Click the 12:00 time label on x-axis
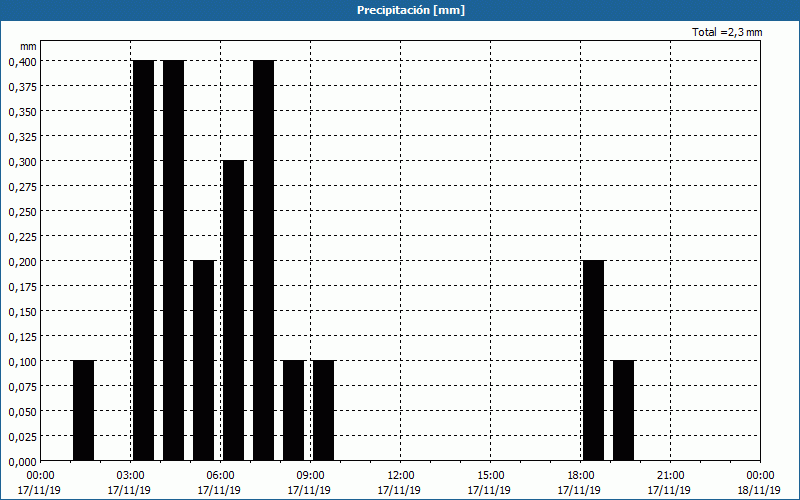This screenshot has width=800, height=500. point(401,476)
